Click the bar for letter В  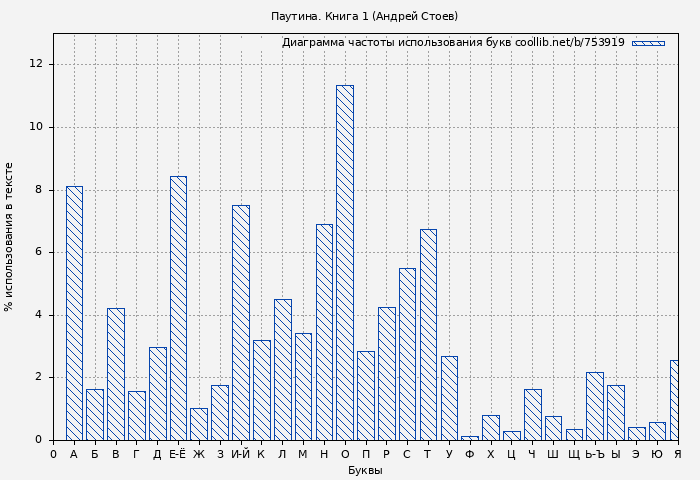coord(115,374)
